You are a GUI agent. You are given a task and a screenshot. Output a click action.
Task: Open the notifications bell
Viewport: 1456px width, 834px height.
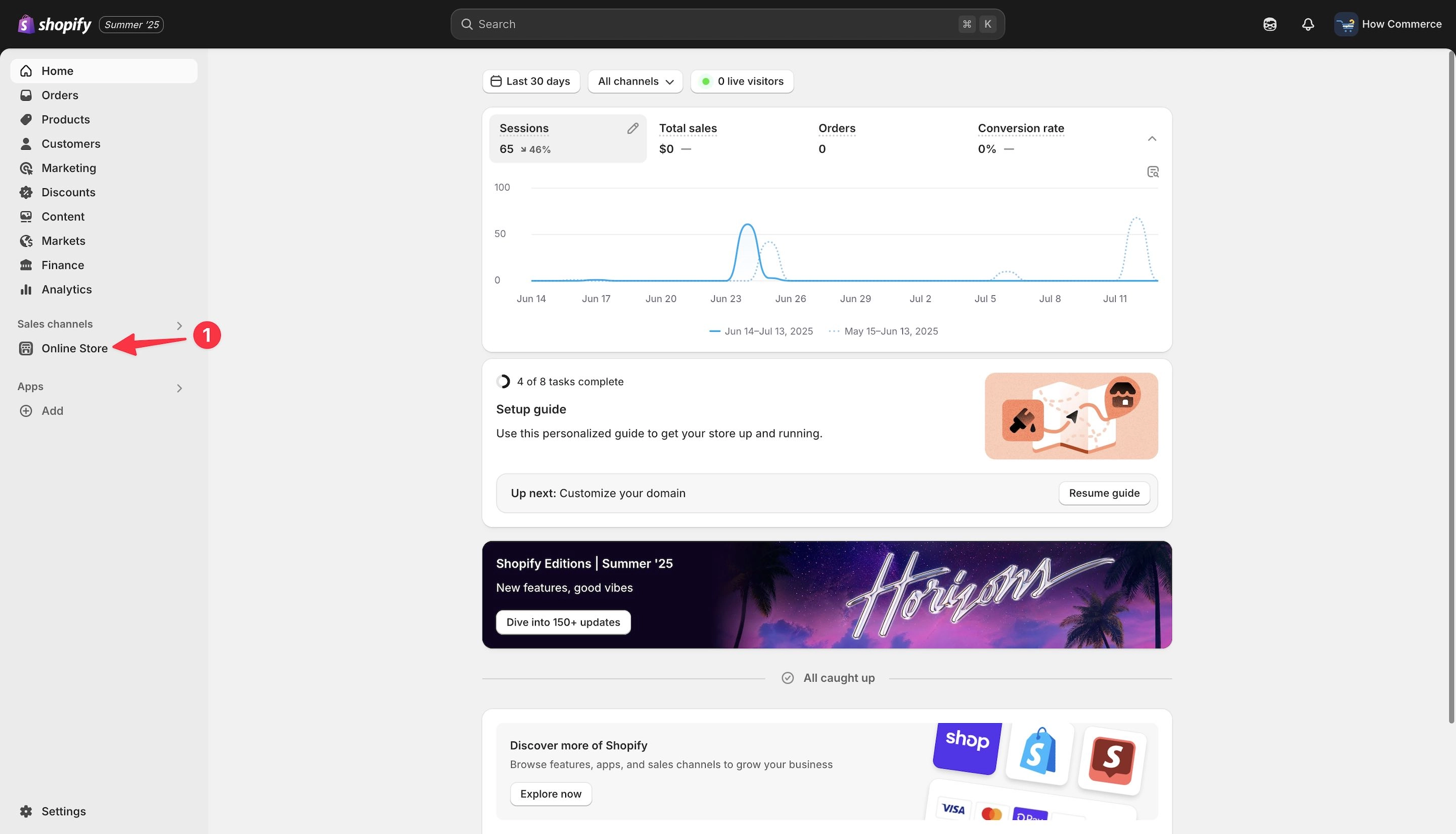click(1308, 24)
